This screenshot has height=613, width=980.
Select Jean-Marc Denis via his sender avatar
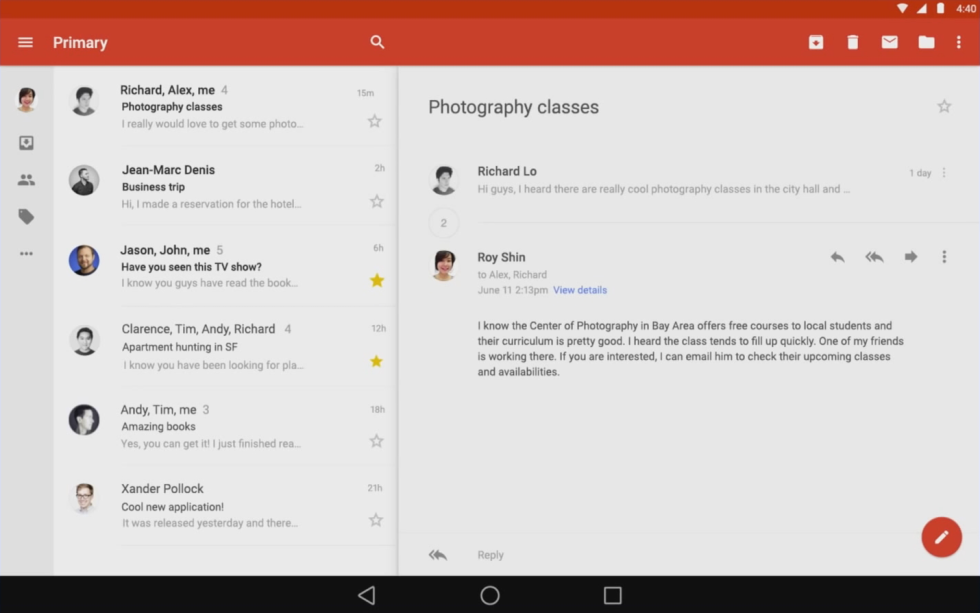tap(84, 178)
